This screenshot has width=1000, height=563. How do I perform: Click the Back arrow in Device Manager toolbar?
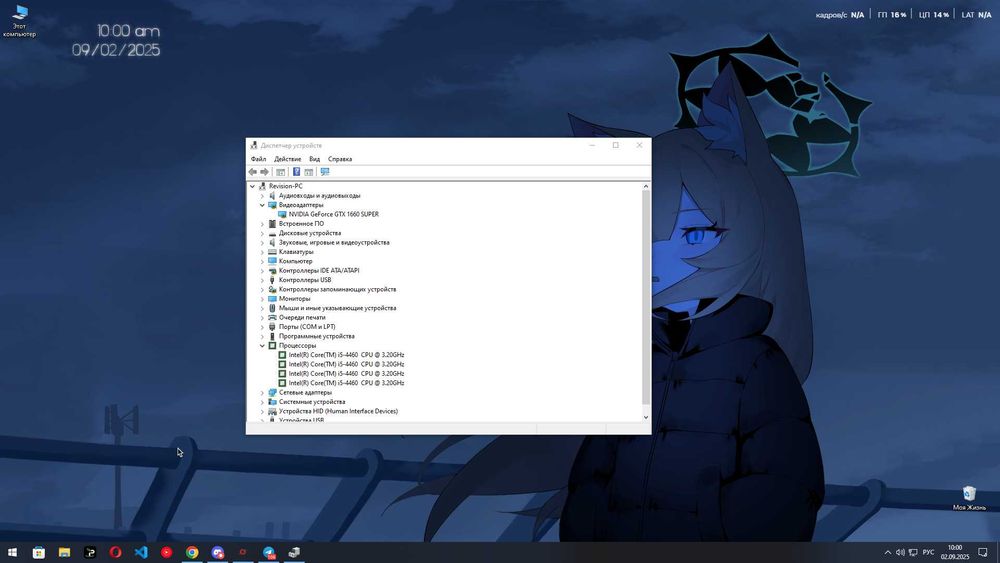[x=253, y=172]
